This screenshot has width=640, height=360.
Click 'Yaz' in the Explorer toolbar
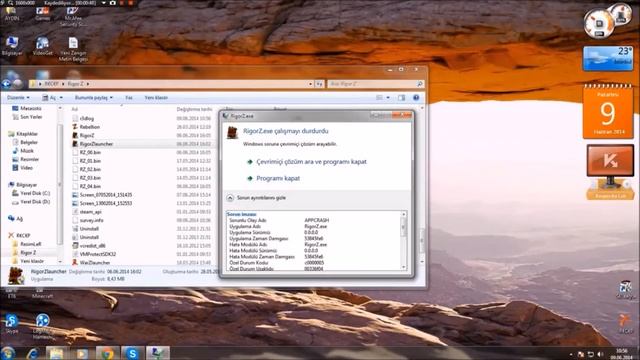[x=129, y=98]
